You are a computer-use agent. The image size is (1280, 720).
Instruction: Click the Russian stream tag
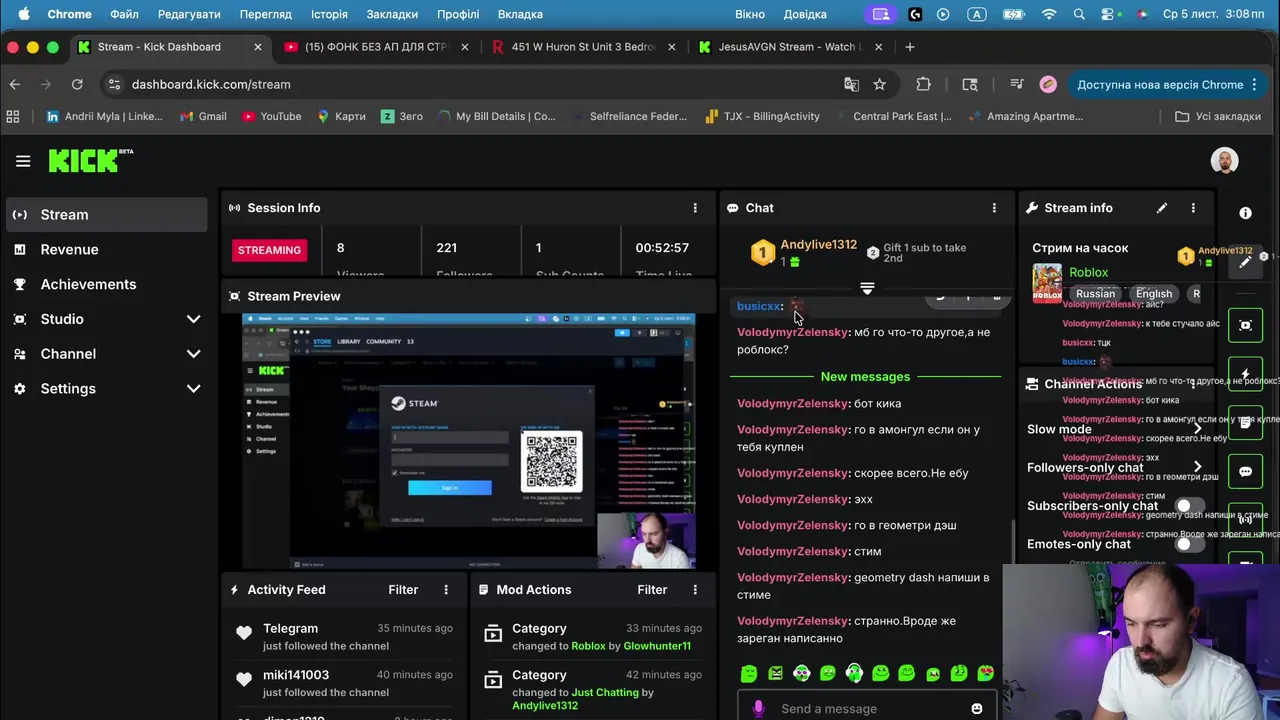[1094, 294]
